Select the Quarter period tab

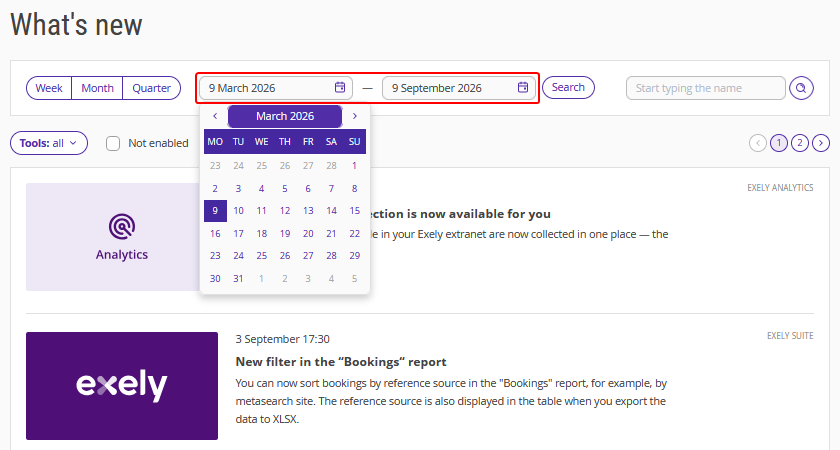pos(152,88)
